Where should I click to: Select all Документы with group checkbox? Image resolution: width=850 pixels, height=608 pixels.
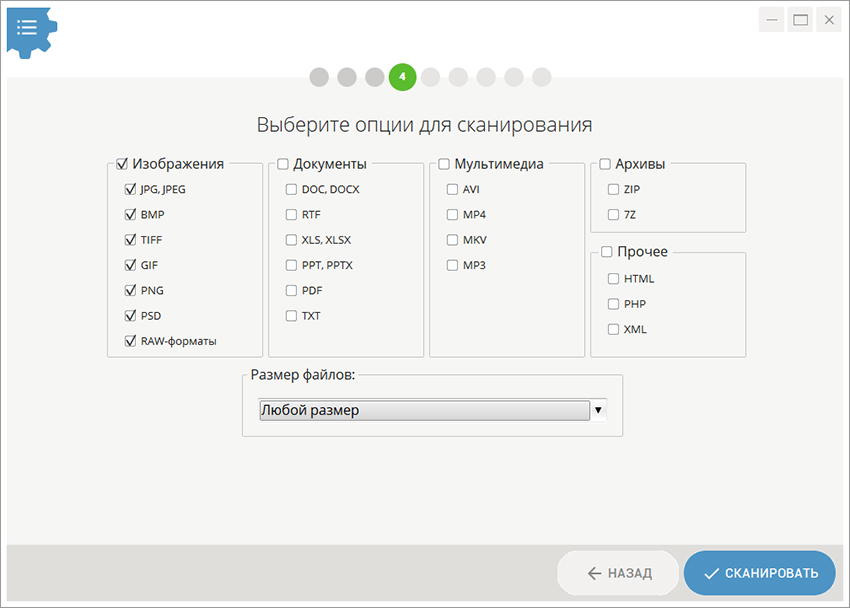coord(283,164)
